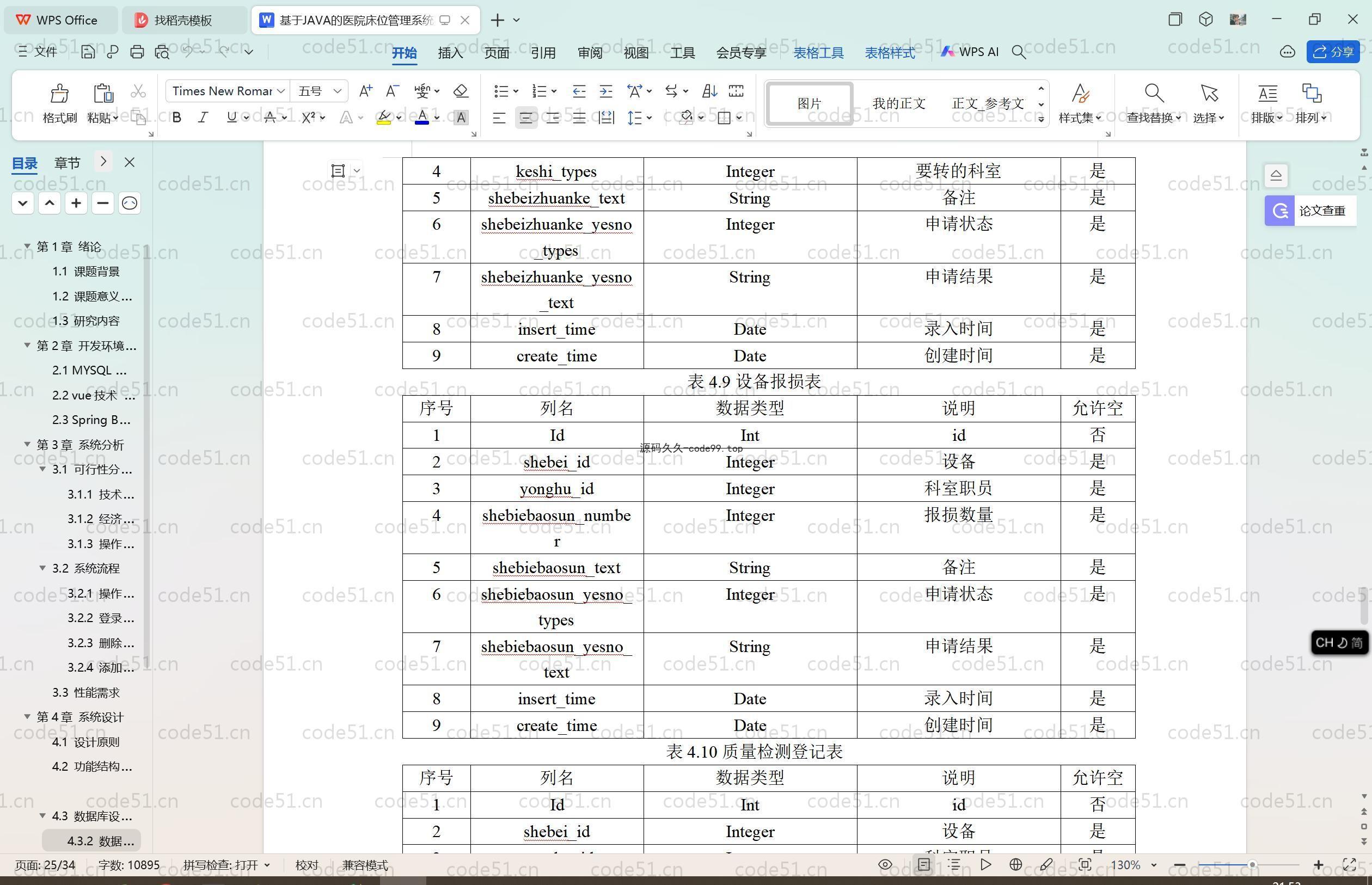Click the zoom slider handle
This screenshot has width=1372, height=885.
coord(1252,865)
